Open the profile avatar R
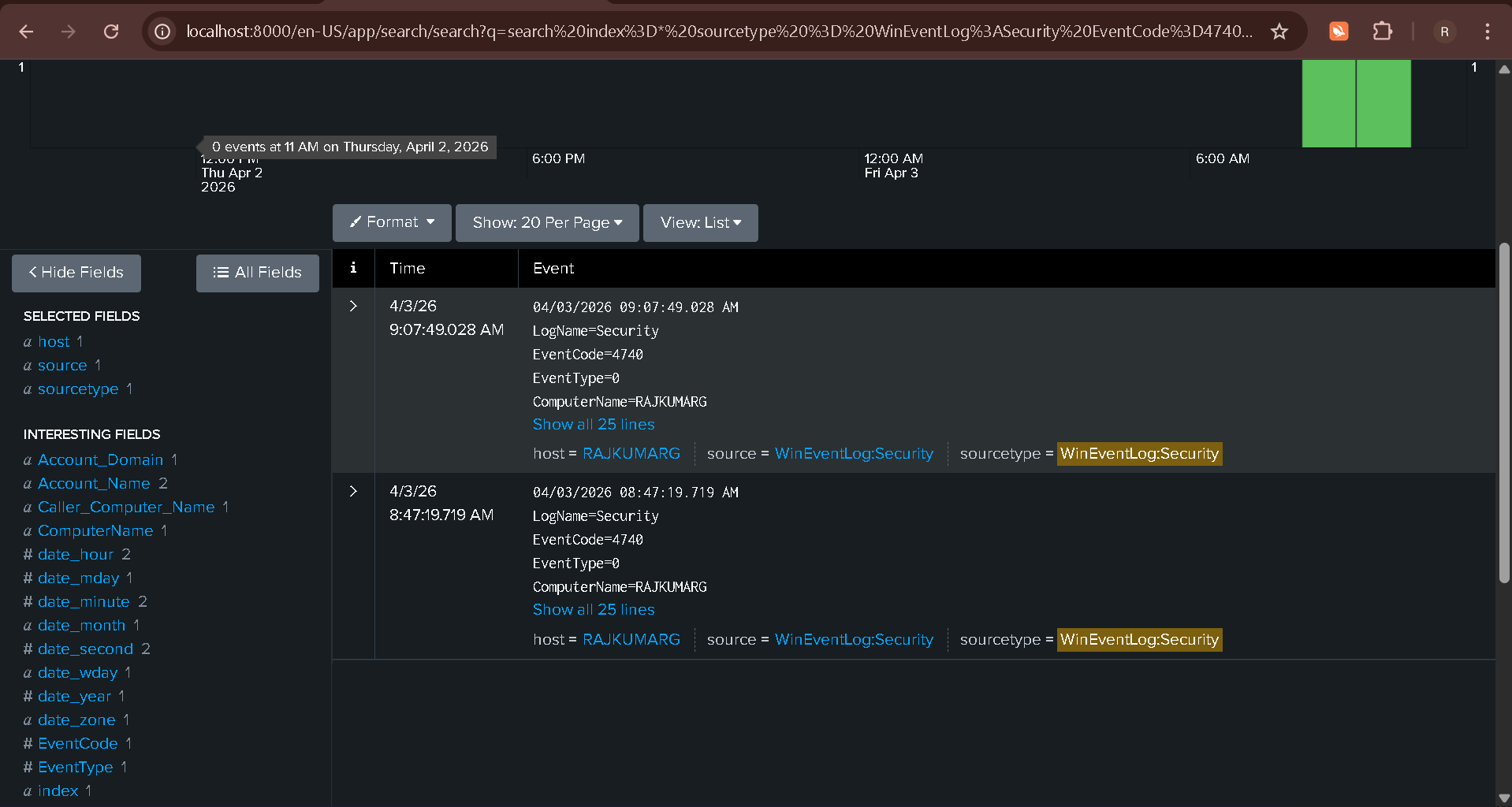The width and height of the screenshot is (1512, 807). [1444, 32]
